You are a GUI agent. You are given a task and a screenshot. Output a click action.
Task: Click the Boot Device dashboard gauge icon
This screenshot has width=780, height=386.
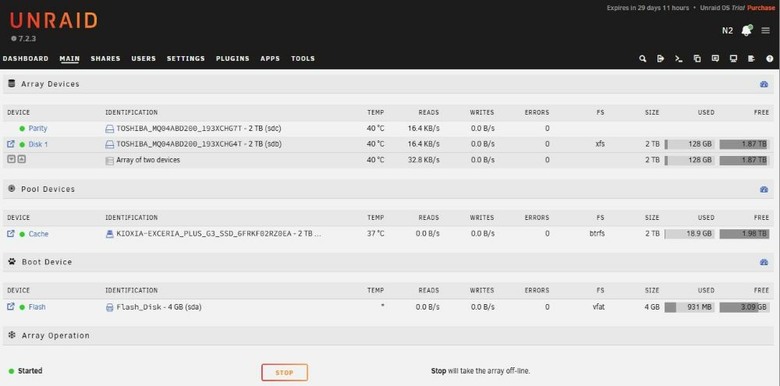(x=764, y=262)
